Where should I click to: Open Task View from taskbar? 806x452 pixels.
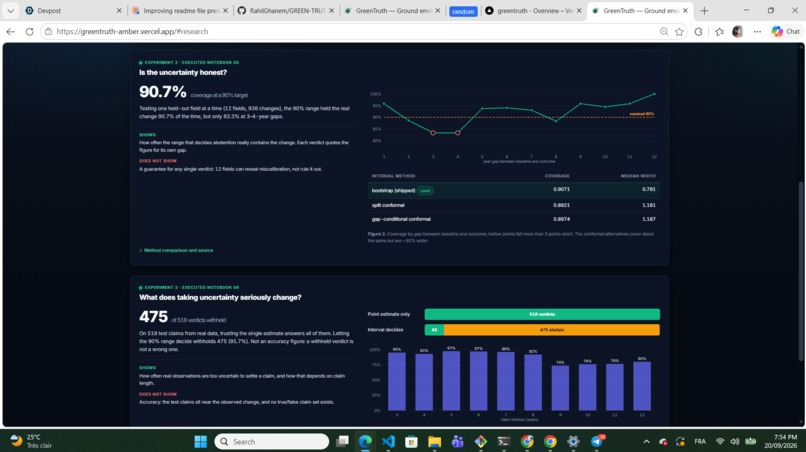(x=342, y=441)
